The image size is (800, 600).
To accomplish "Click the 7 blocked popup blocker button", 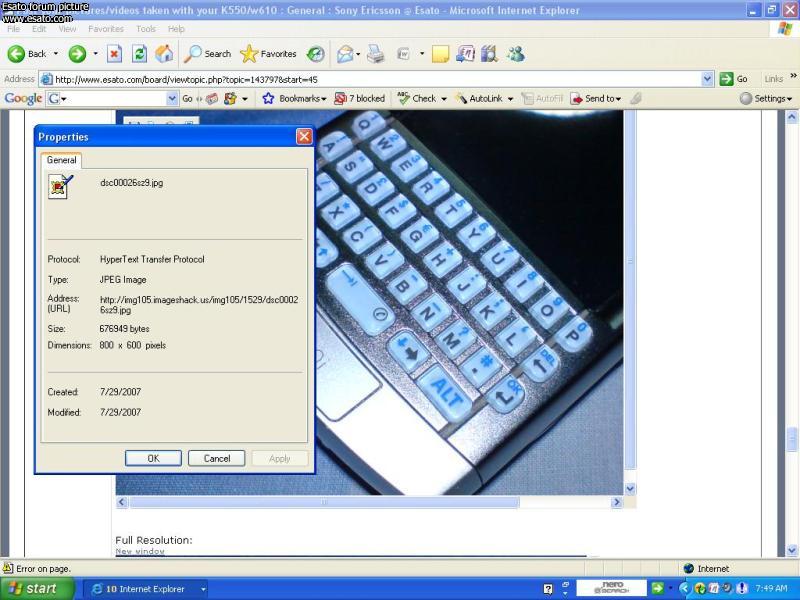I will point(359,98).
